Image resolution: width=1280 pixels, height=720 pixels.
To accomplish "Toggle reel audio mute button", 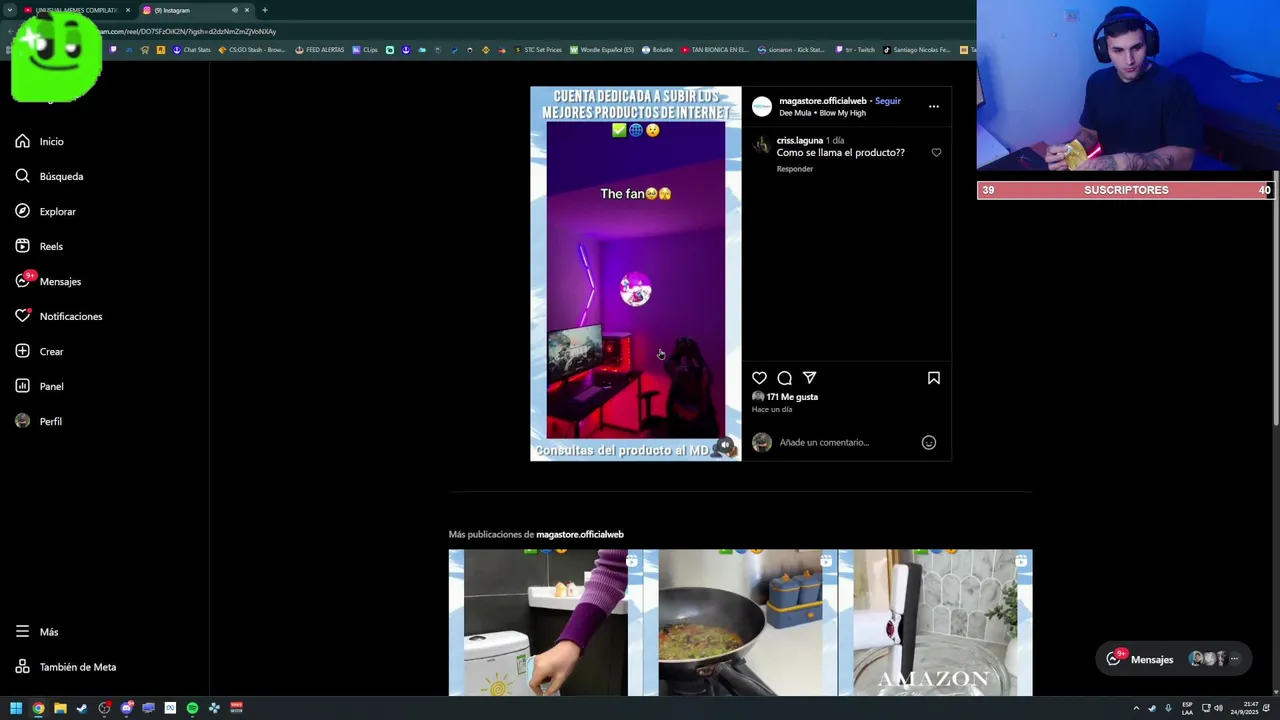I will pos(725,445).
